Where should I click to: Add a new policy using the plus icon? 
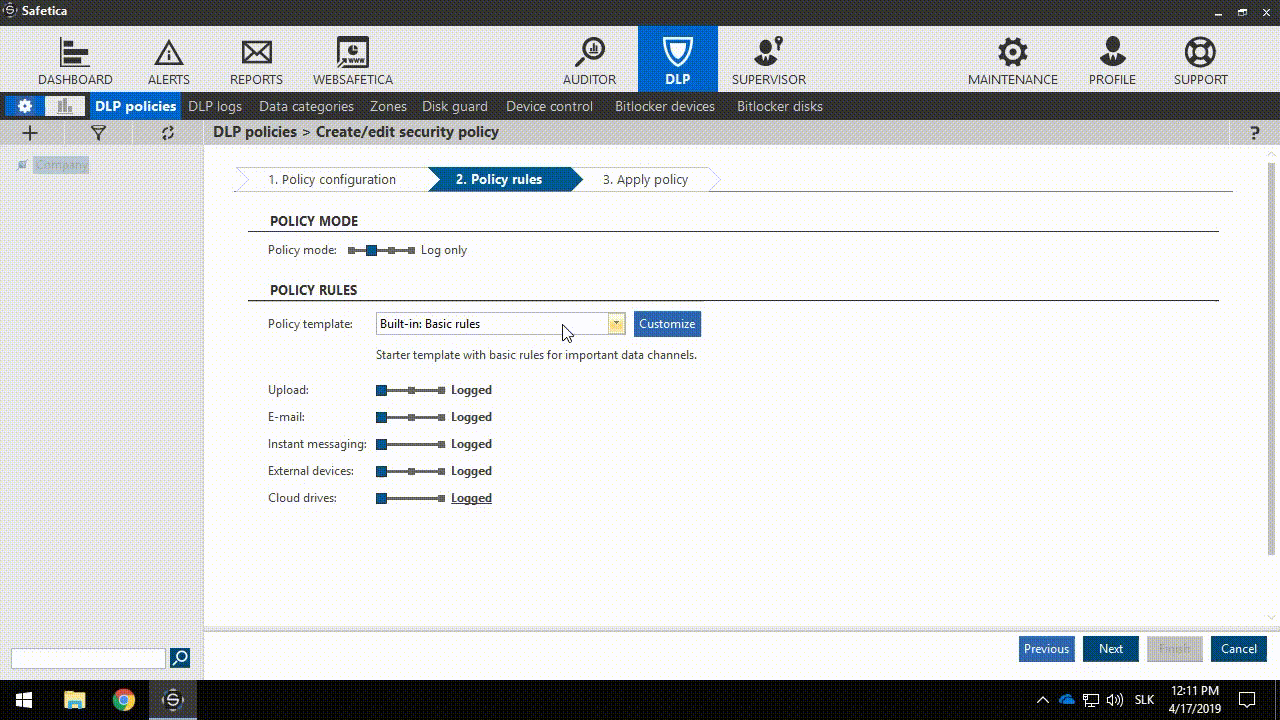(29, 132)
